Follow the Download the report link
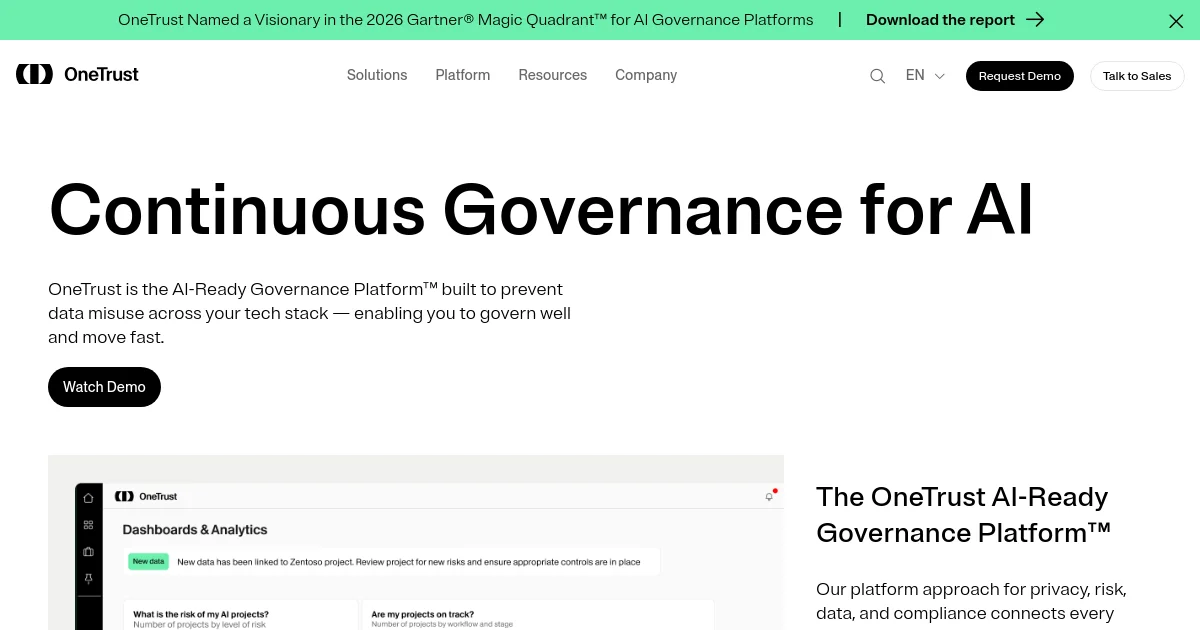Screen dimensions: 1200x630 pos(940,20)
